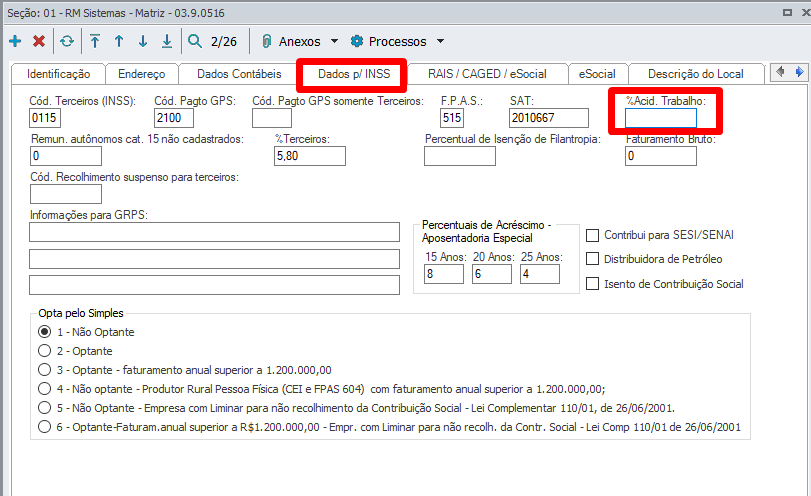This screenshot has width=811, height=496.
Task: Open the Identificação tab
Action: (x=58, y=74)
